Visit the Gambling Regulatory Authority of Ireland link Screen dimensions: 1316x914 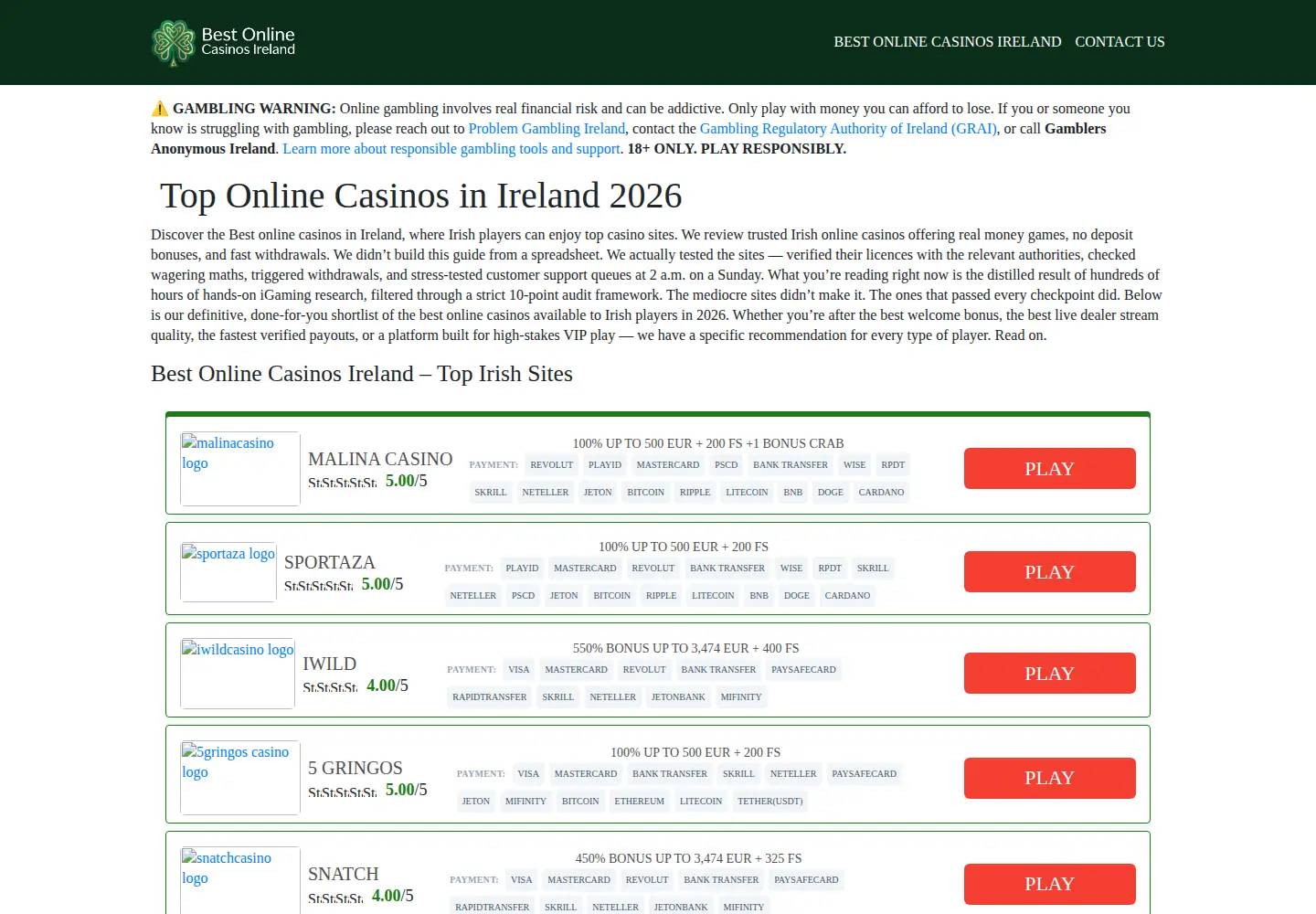[x=848, y=129]
